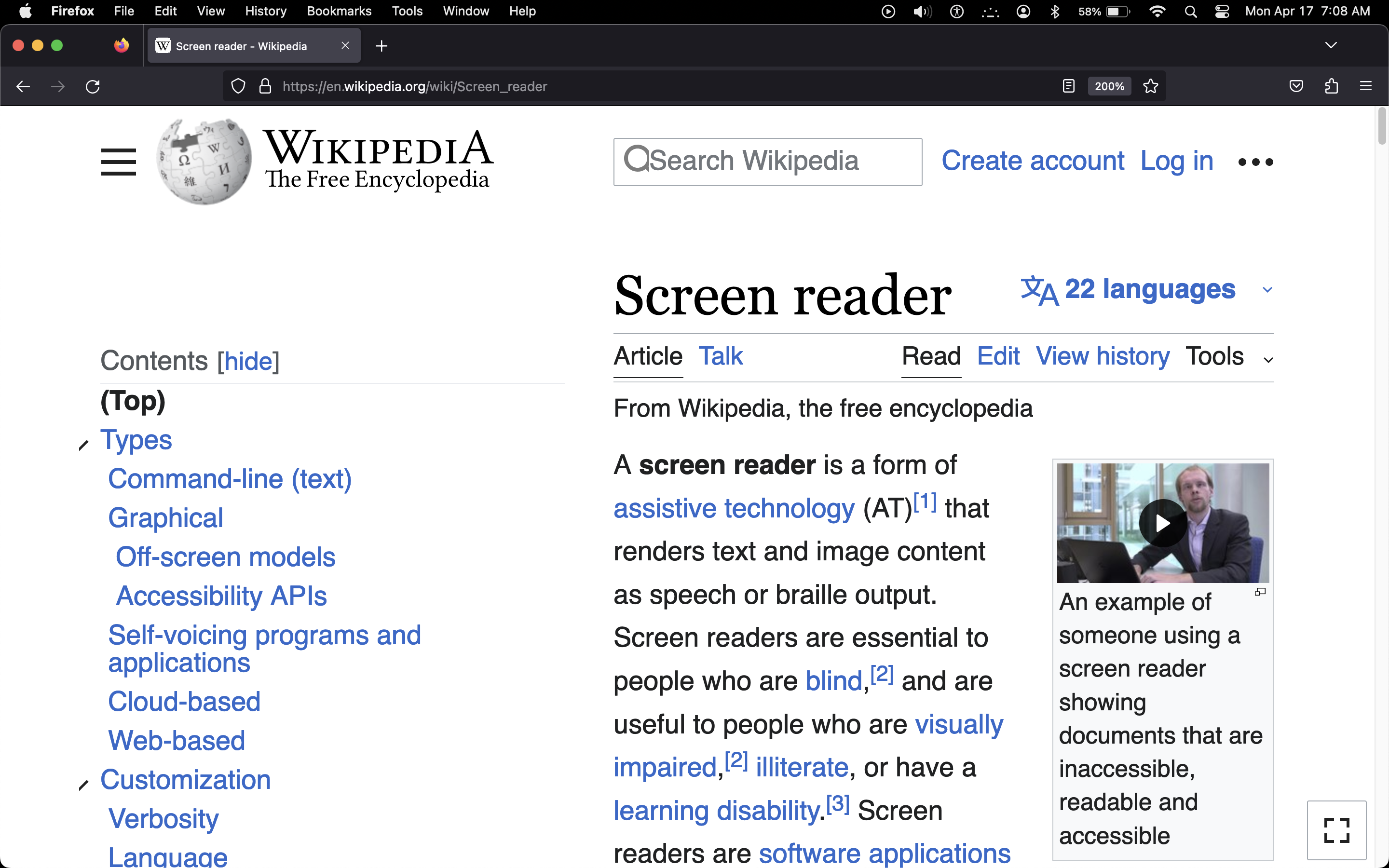List all tabs dropdown chevron
This screenshot has height=868, width=1389.
[1331, 45]
